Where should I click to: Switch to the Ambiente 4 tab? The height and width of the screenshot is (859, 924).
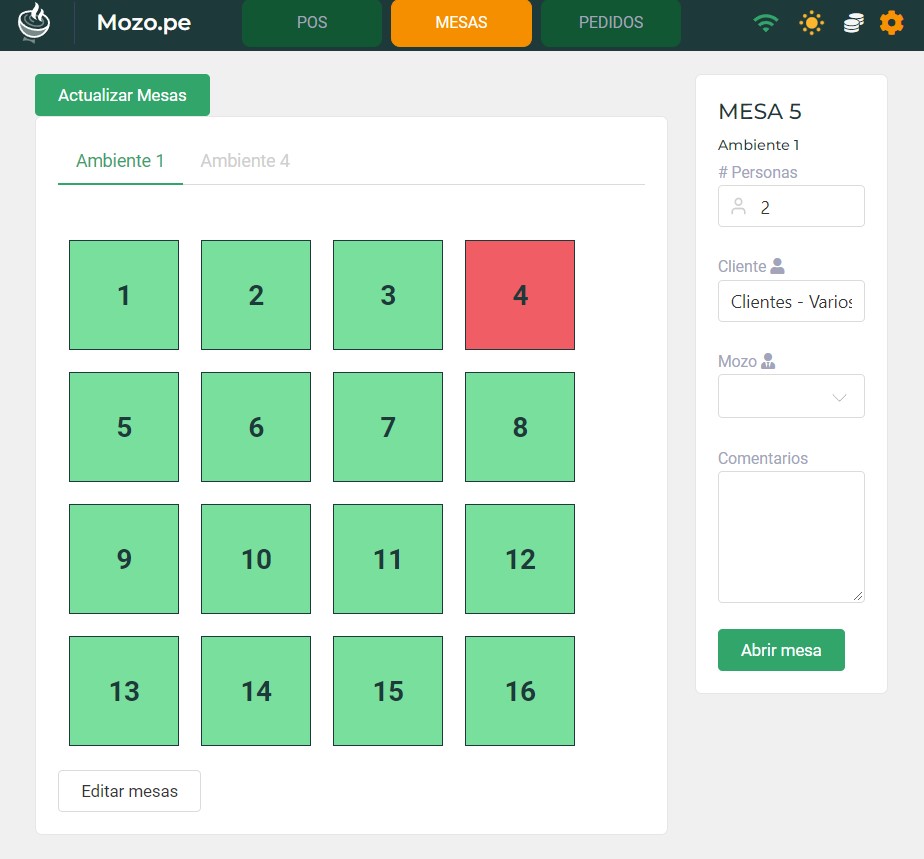tap(245, 161)
